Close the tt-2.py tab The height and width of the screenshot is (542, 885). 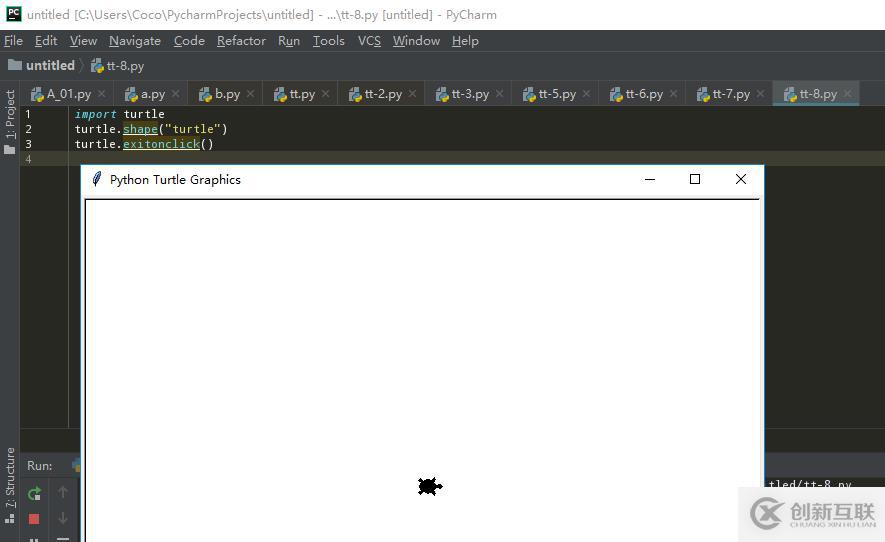(x=413, y=94)
